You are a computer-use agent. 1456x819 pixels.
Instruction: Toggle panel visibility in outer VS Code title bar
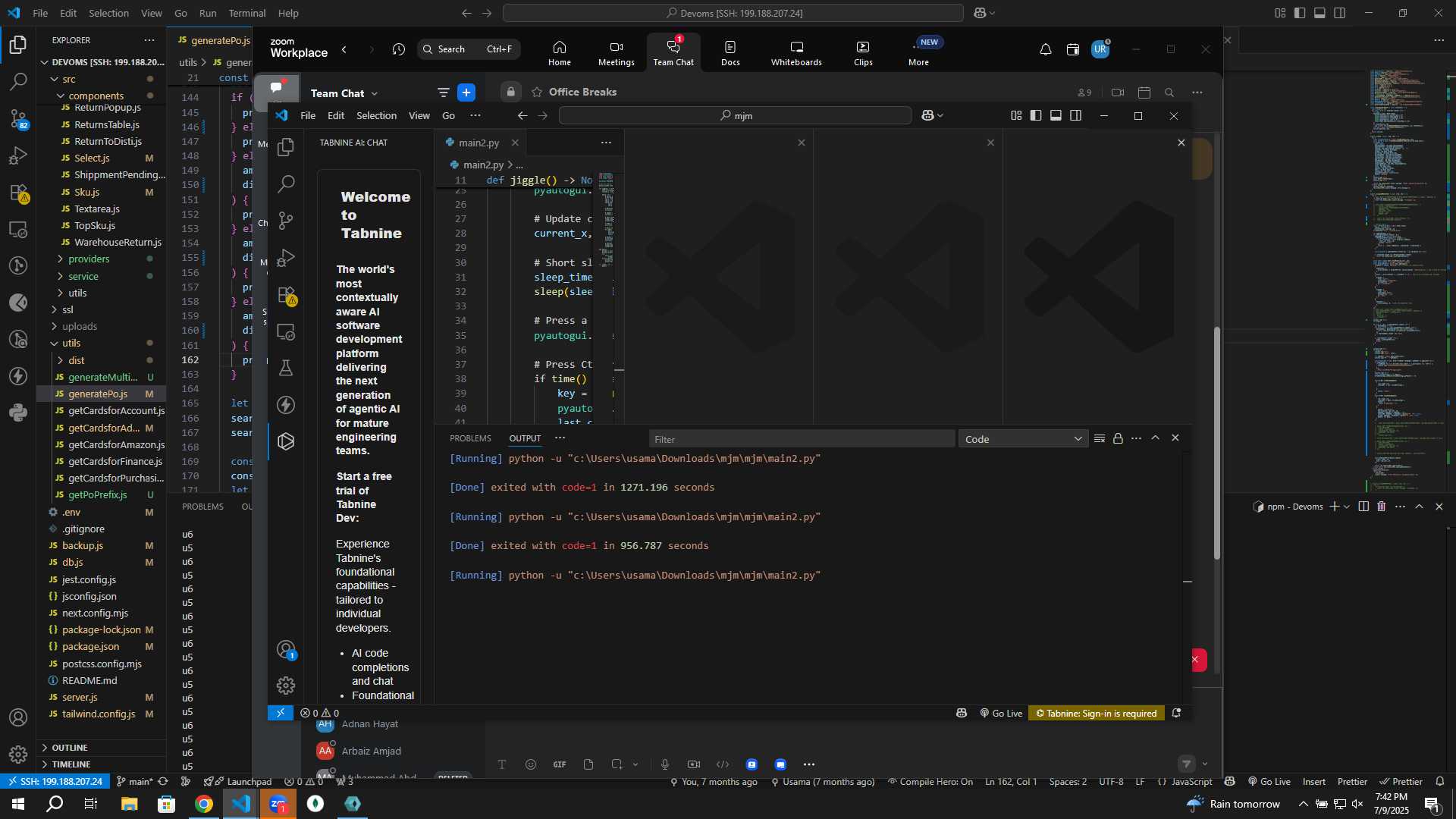point(1319,13)
